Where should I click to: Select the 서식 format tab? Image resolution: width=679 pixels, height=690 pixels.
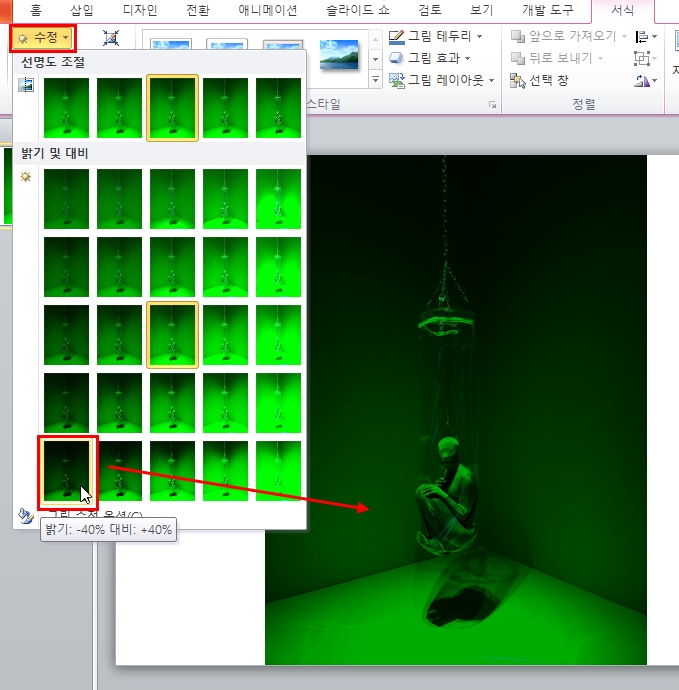[x=623, y=10]
